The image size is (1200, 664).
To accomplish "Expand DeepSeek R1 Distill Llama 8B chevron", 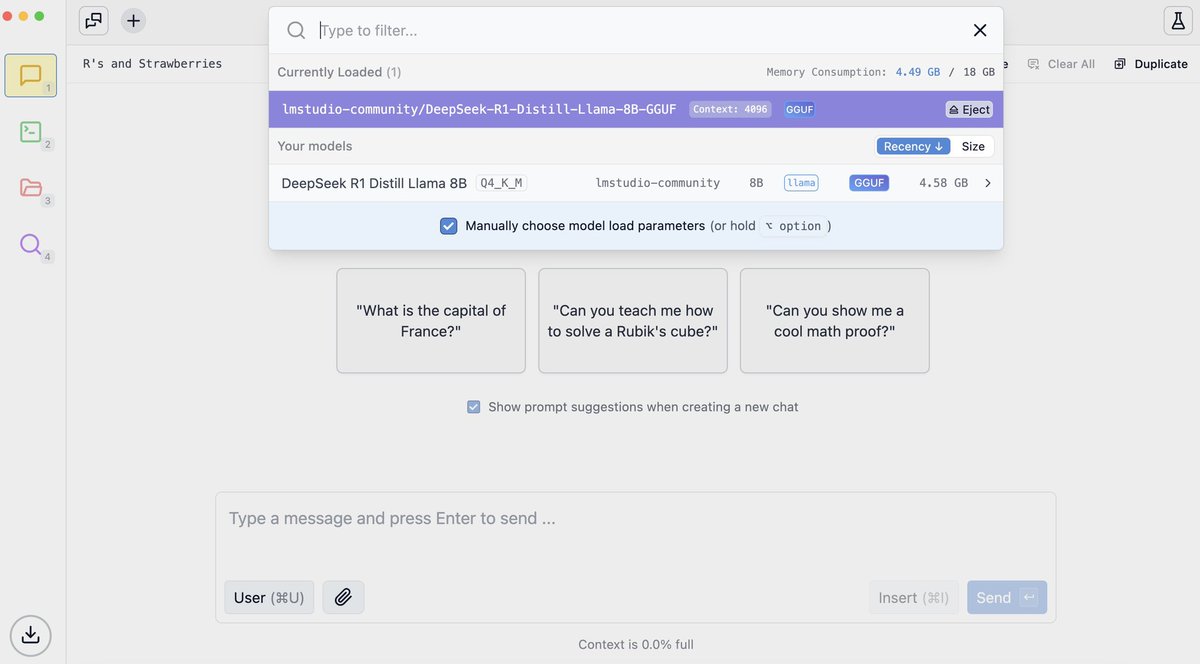I will [x=988, y=183].
